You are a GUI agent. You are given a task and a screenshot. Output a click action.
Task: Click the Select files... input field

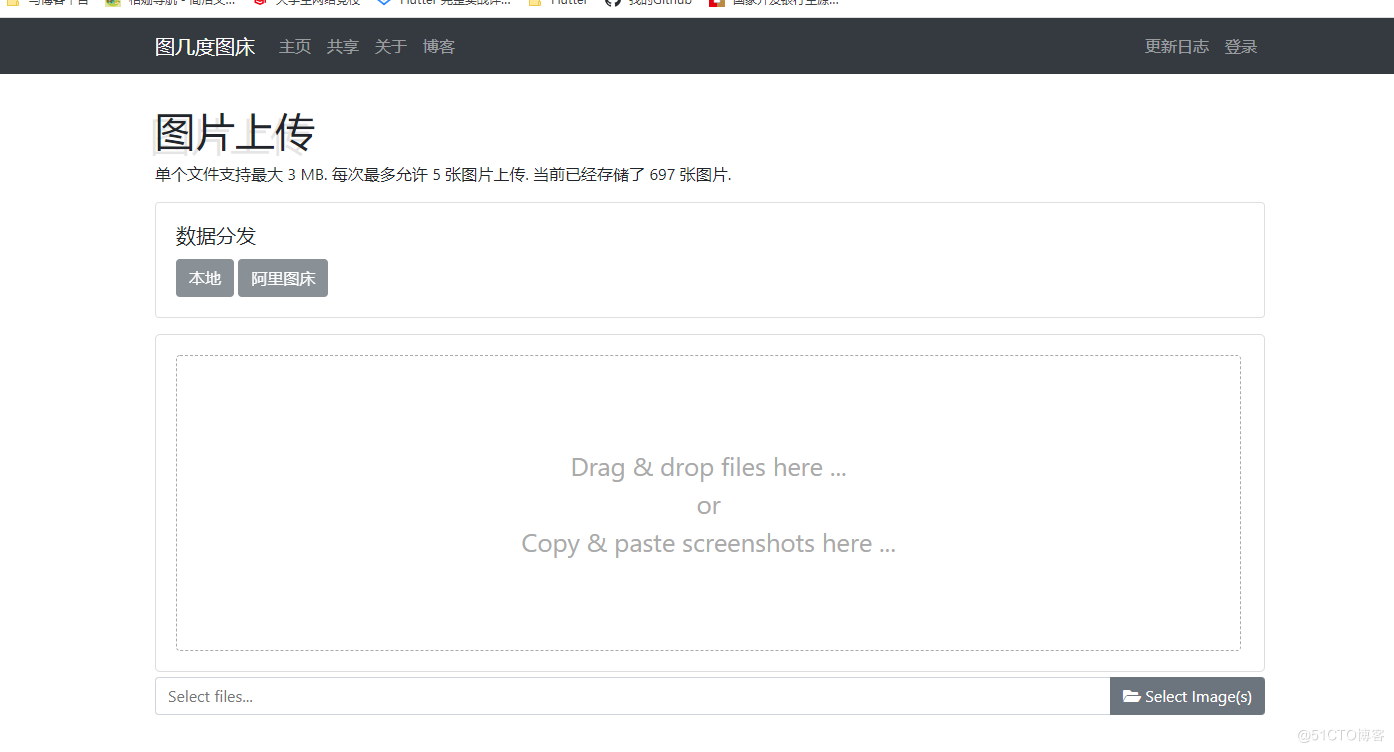coord(633,696)
